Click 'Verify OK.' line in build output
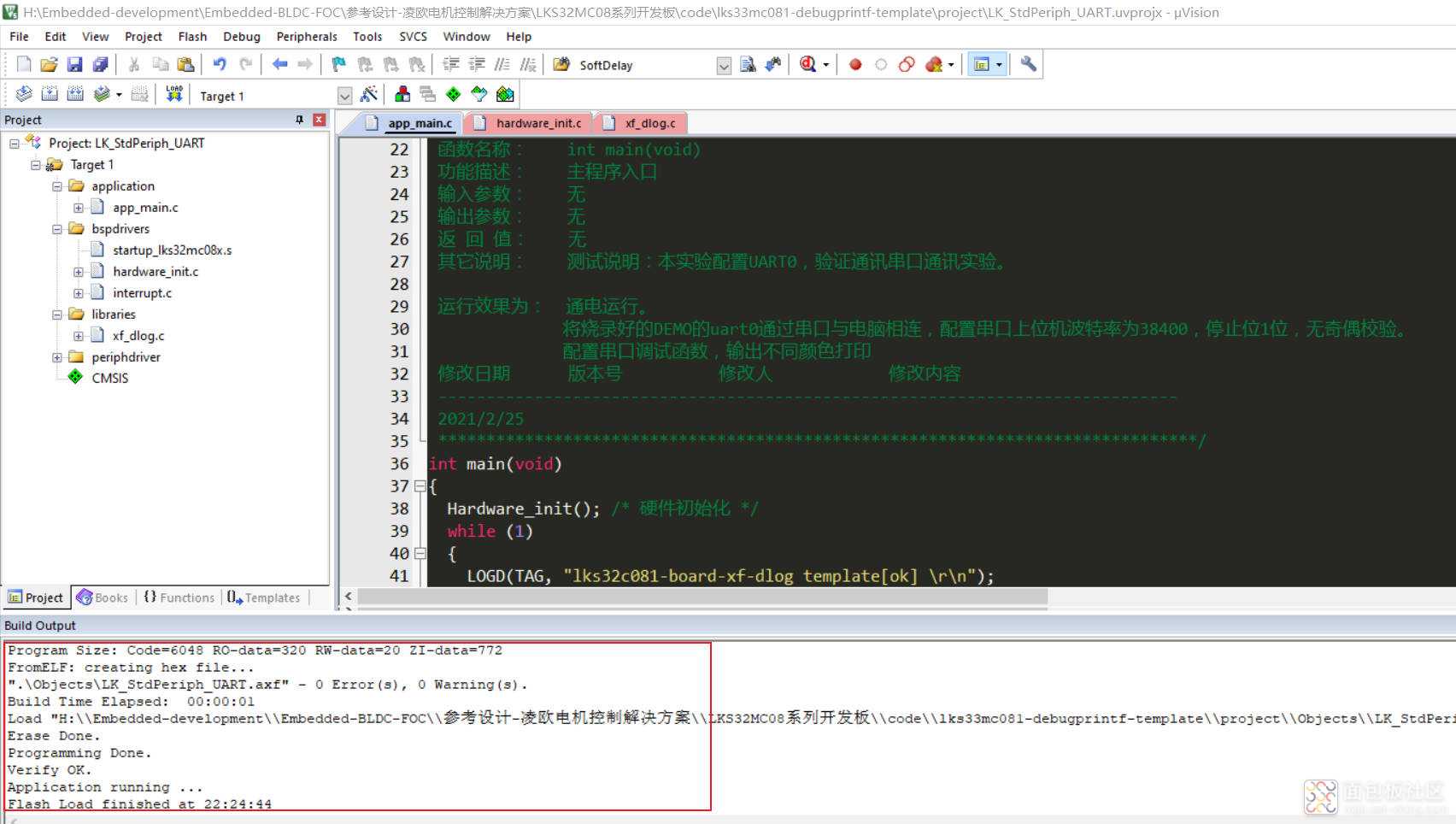The image size is (1456, 824). tap(49, 770)
